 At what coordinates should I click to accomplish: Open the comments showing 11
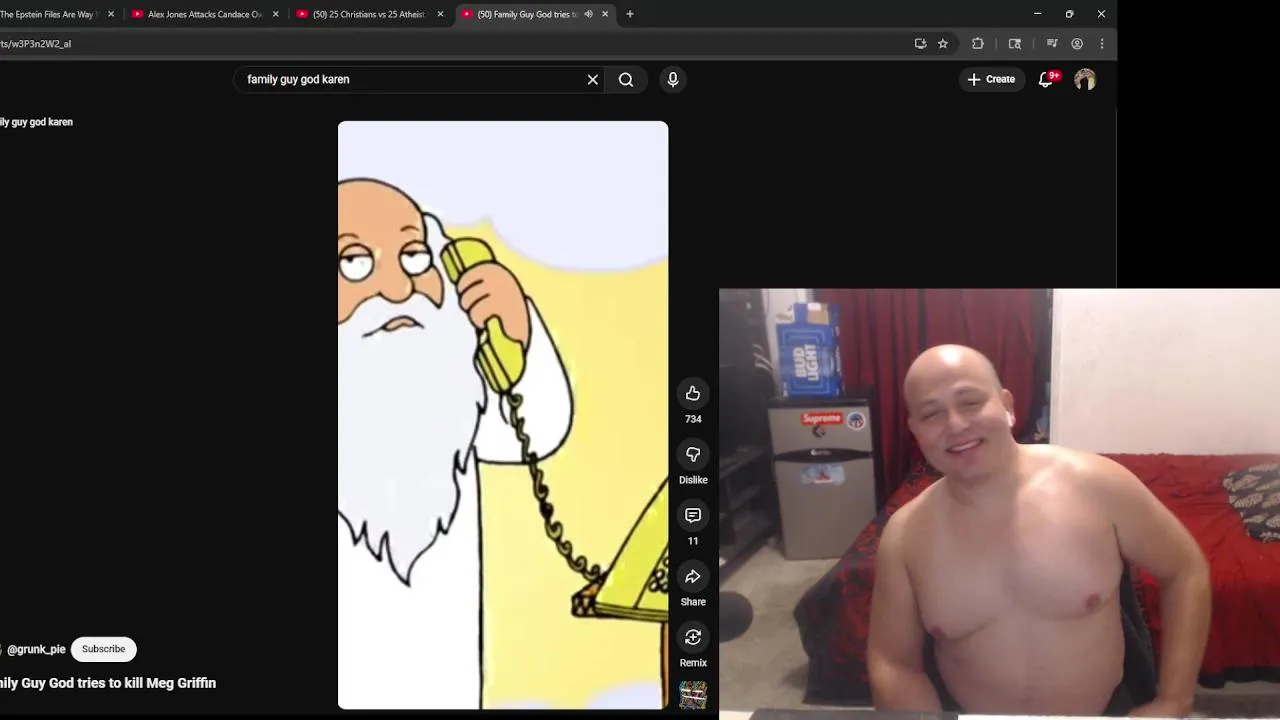pyautogui.click(x=693, y=515)
